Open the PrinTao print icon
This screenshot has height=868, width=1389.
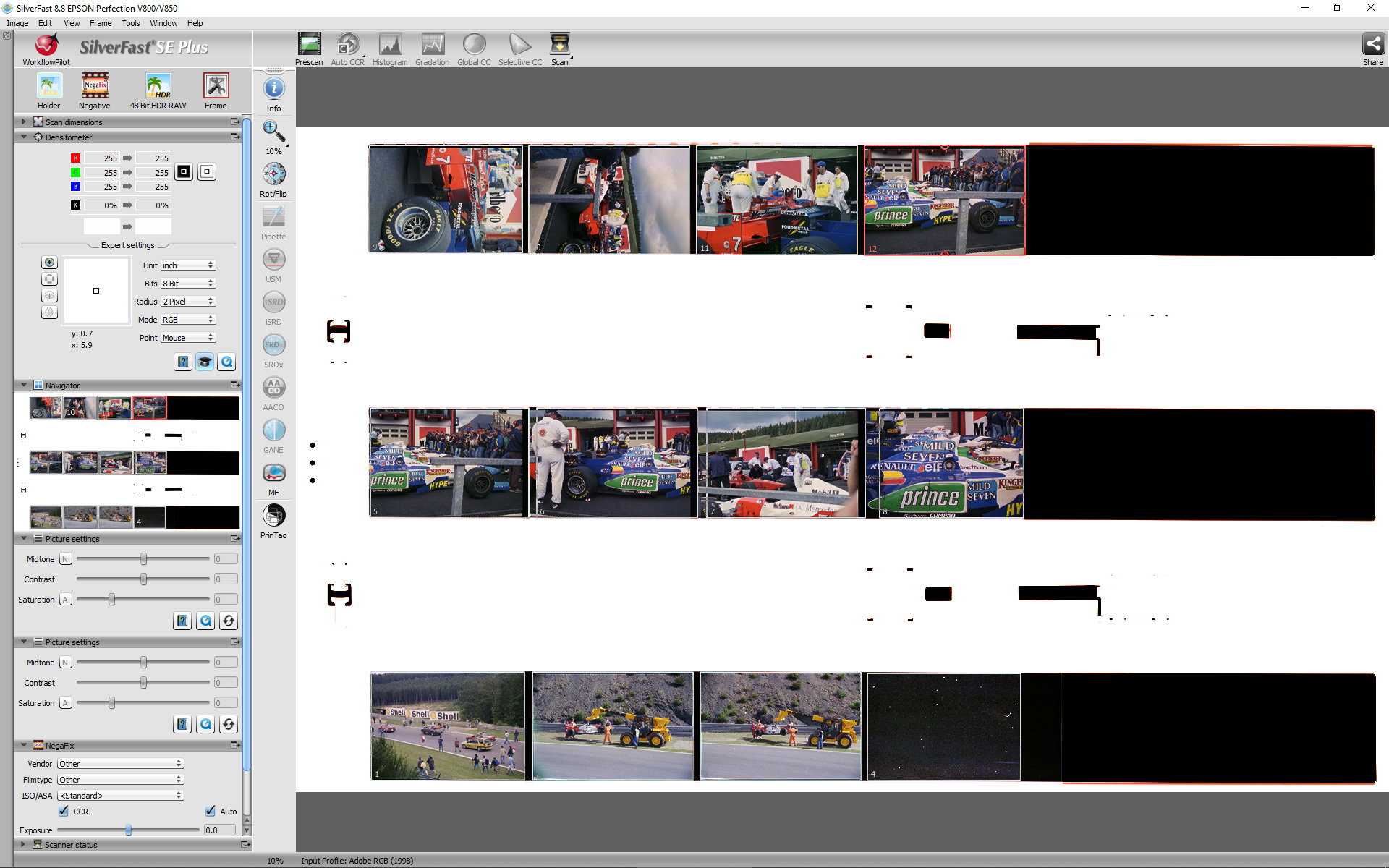[x=273, y=516]
